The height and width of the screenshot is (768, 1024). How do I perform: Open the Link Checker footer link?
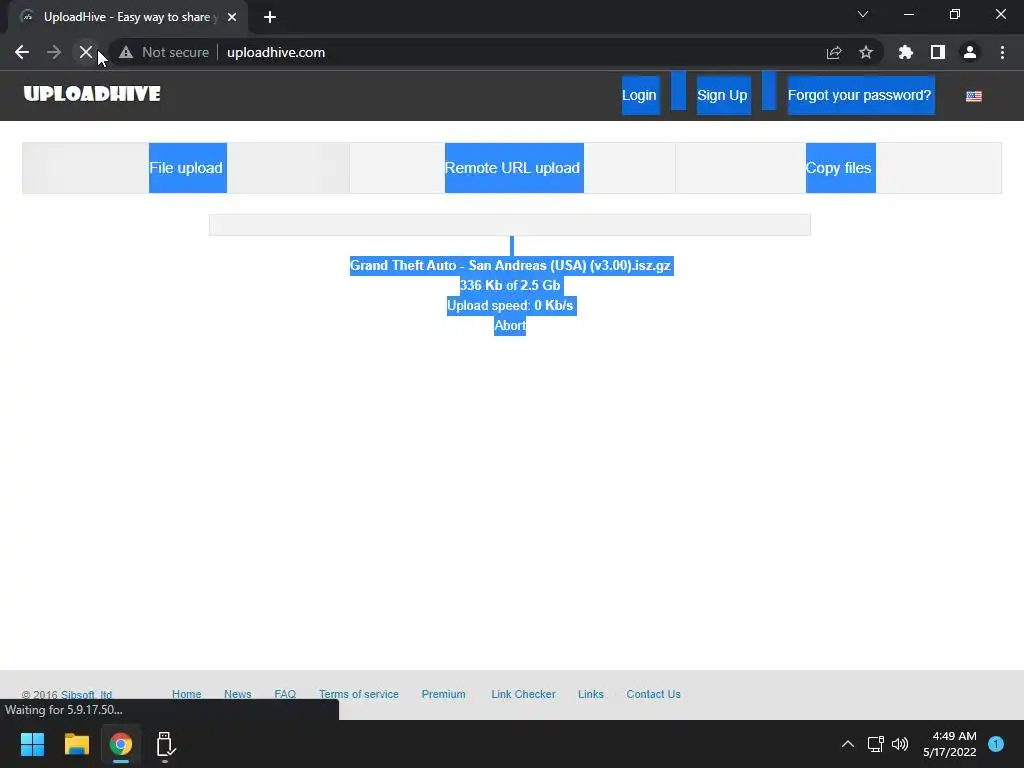(x=523, y=694)
